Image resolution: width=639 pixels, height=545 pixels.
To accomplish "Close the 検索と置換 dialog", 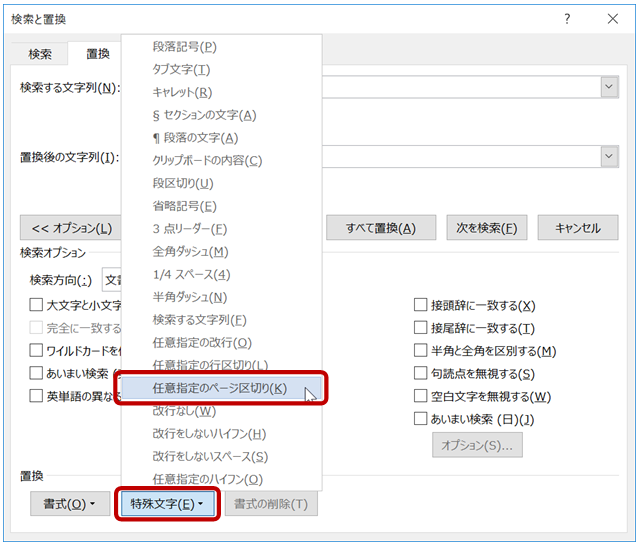I will (x=612, y=19).
